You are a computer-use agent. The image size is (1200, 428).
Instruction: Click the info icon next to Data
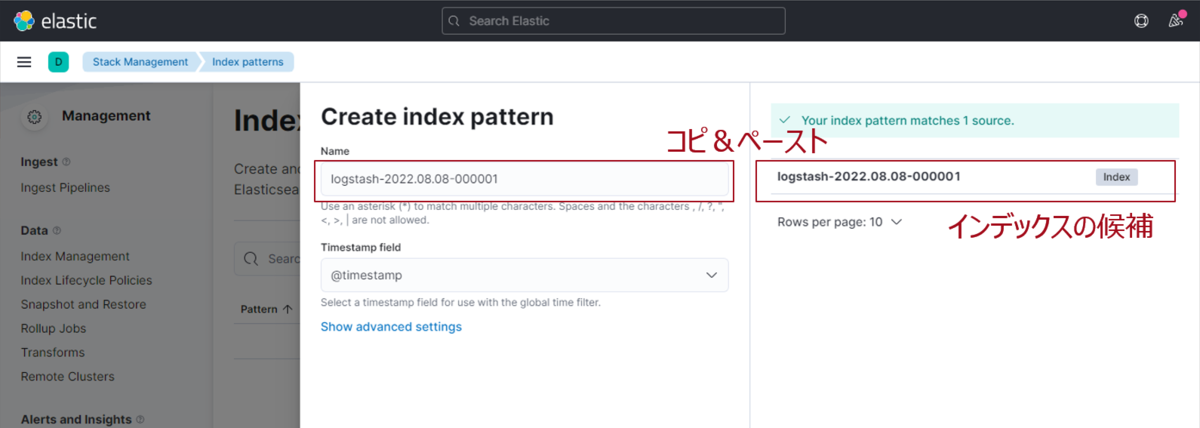57,231
